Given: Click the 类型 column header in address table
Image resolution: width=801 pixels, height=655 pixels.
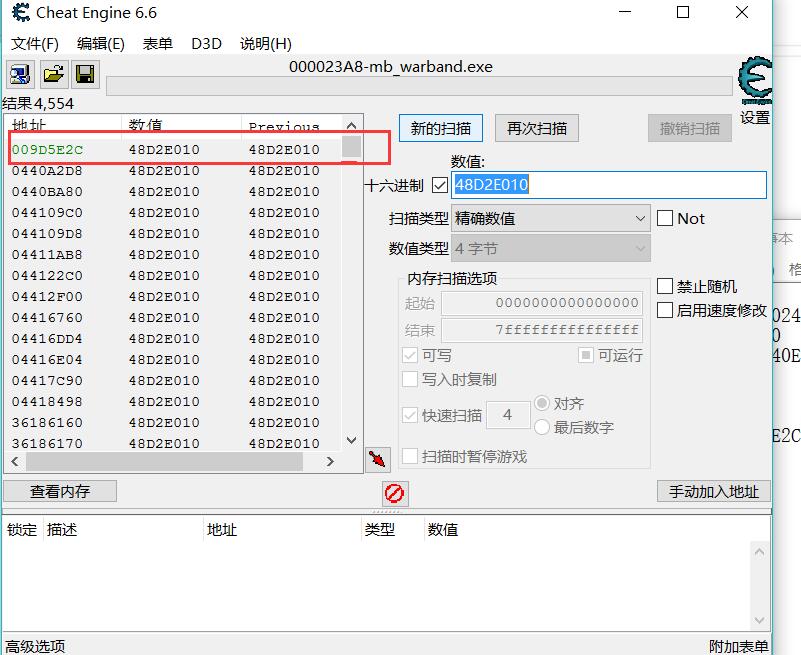Looking at the screenshot, I should tap(391, 530).
